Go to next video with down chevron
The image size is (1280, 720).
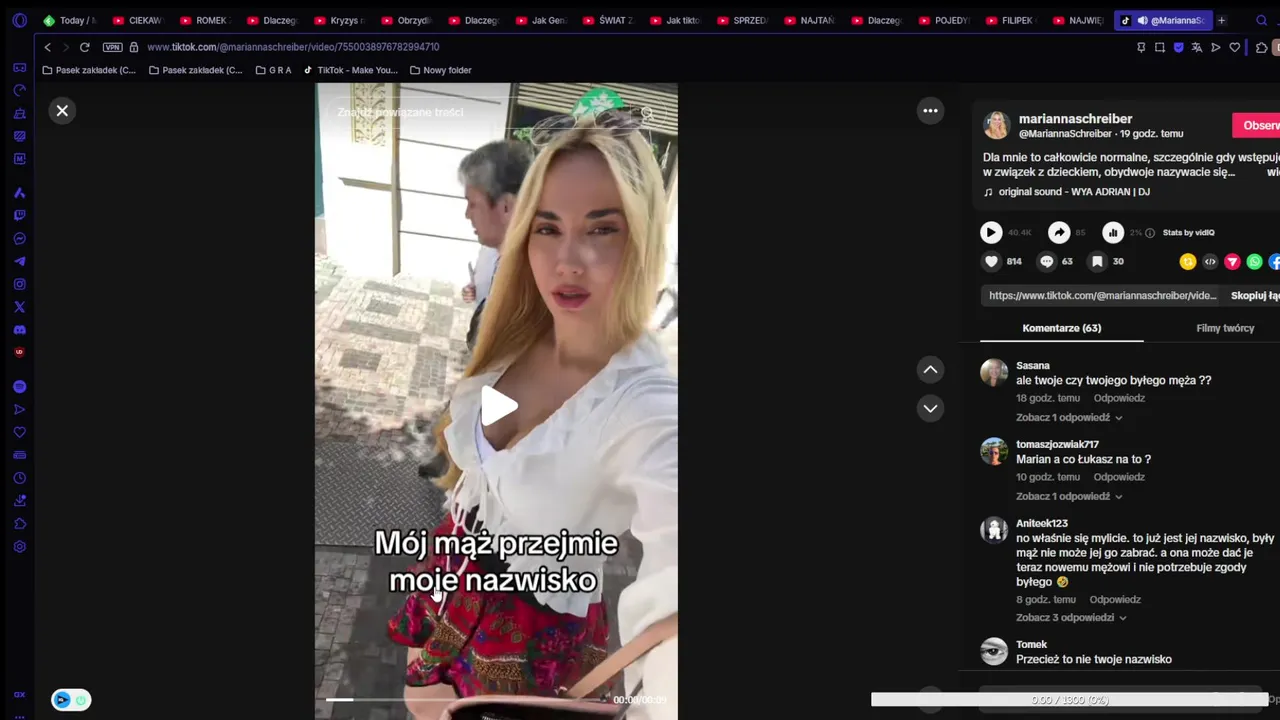930,408
